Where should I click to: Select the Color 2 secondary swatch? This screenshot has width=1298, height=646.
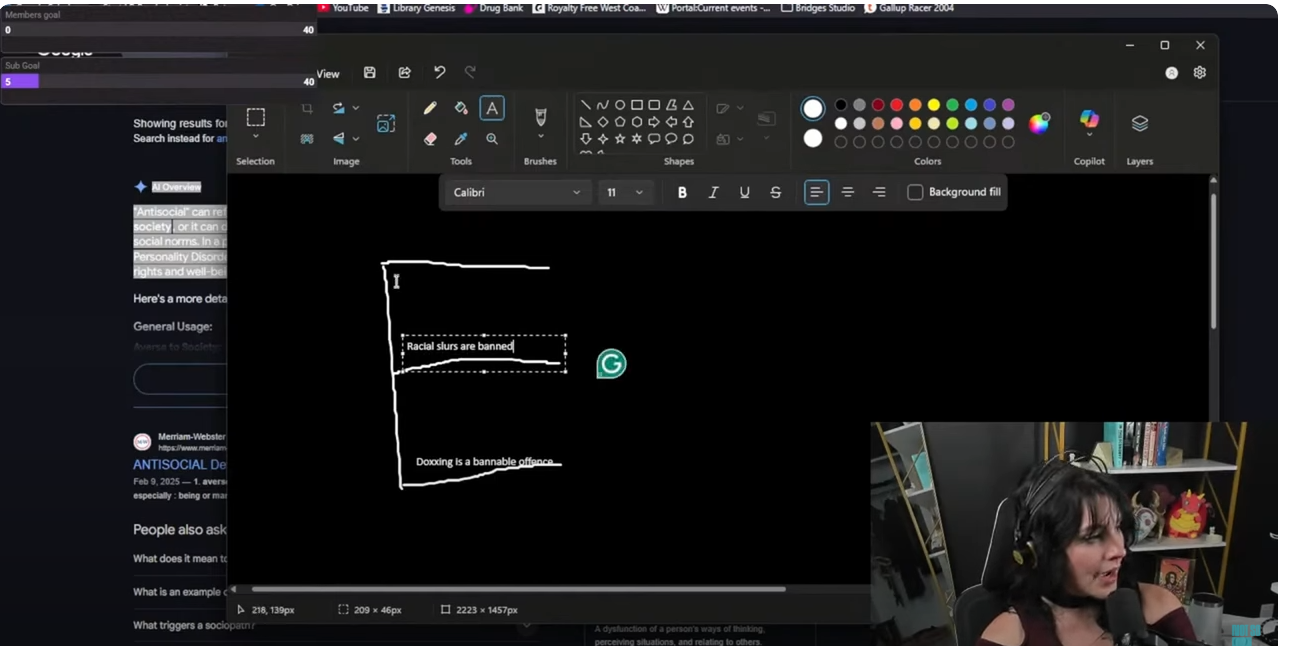813,138
